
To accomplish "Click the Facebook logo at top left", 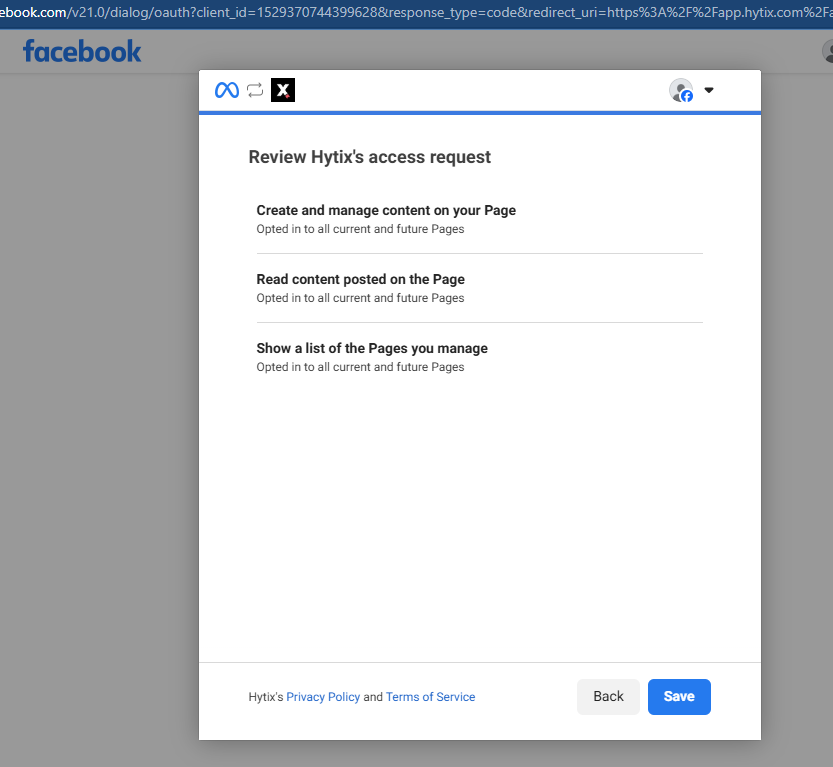I will click(82, 52).
